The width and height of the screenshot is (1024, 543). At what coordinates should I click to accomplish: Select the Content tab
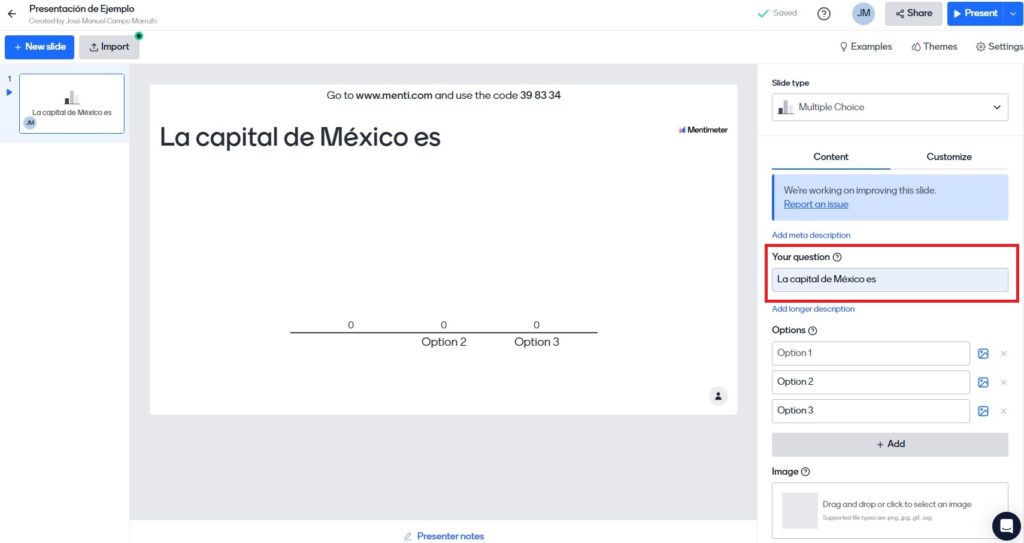click(x=830, y=157)
